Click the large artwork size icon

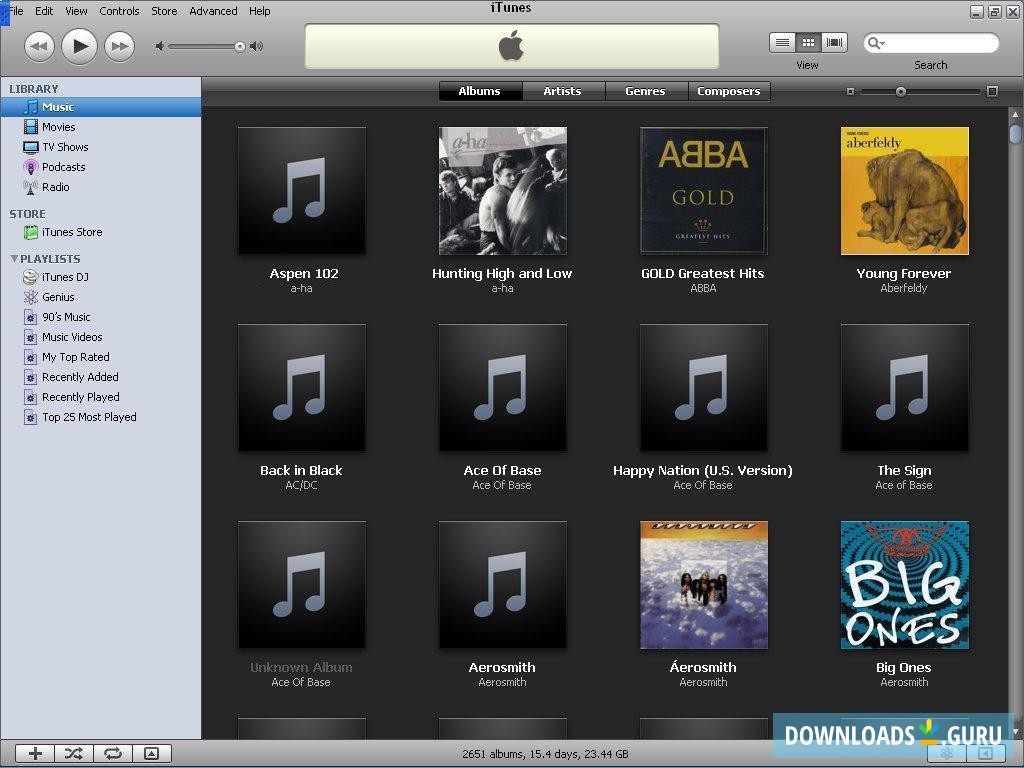pos(992,91)
